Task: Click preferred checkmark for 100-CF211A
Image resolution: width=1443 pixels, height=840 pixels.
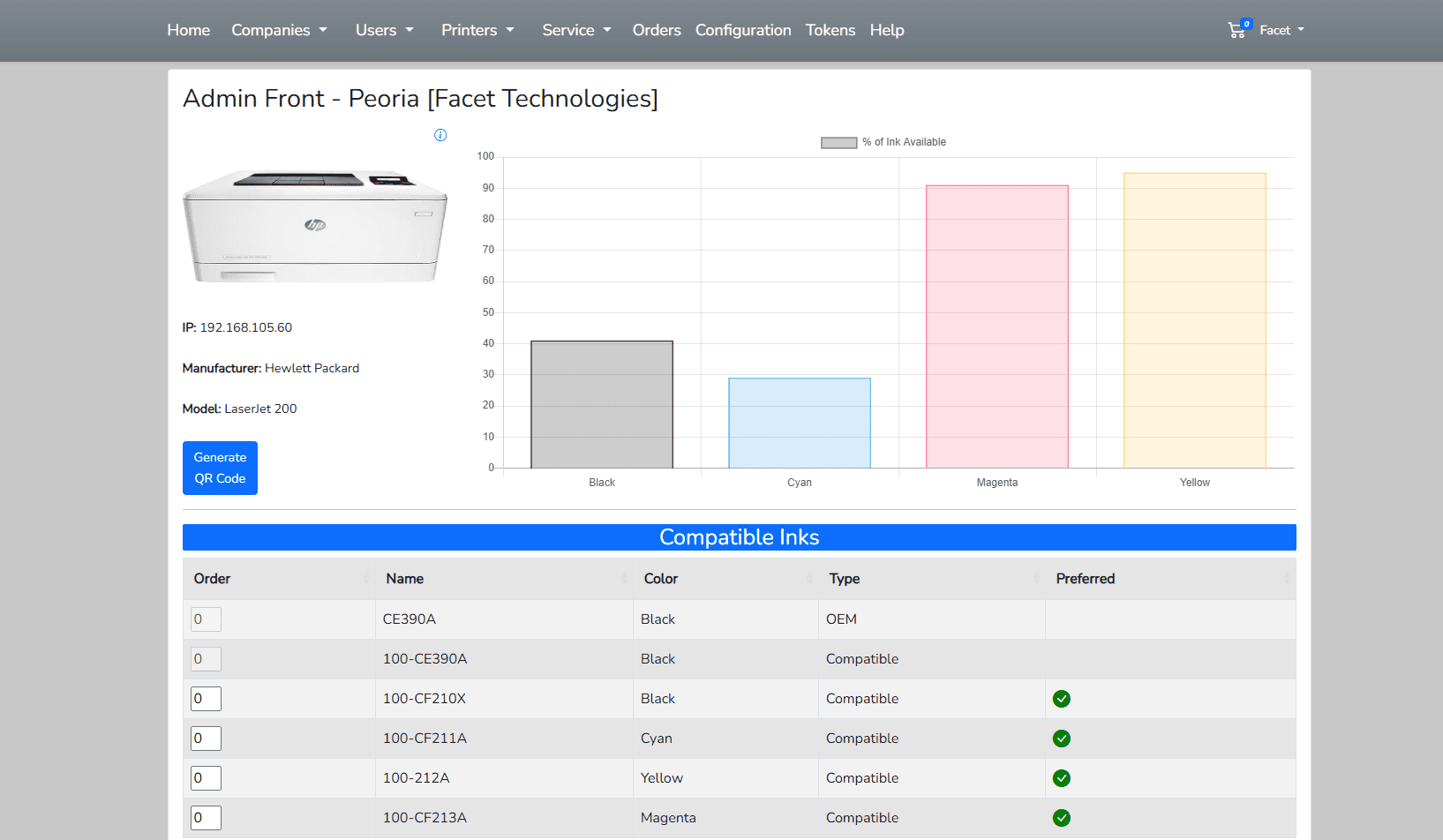Action: (1062, 739)
